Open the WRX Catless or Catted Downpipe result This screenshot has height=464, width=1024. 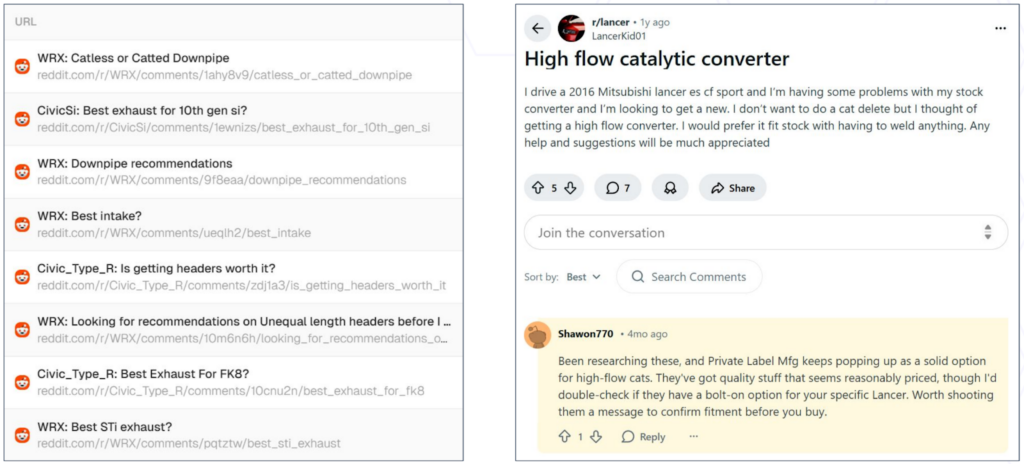(133, 59)
